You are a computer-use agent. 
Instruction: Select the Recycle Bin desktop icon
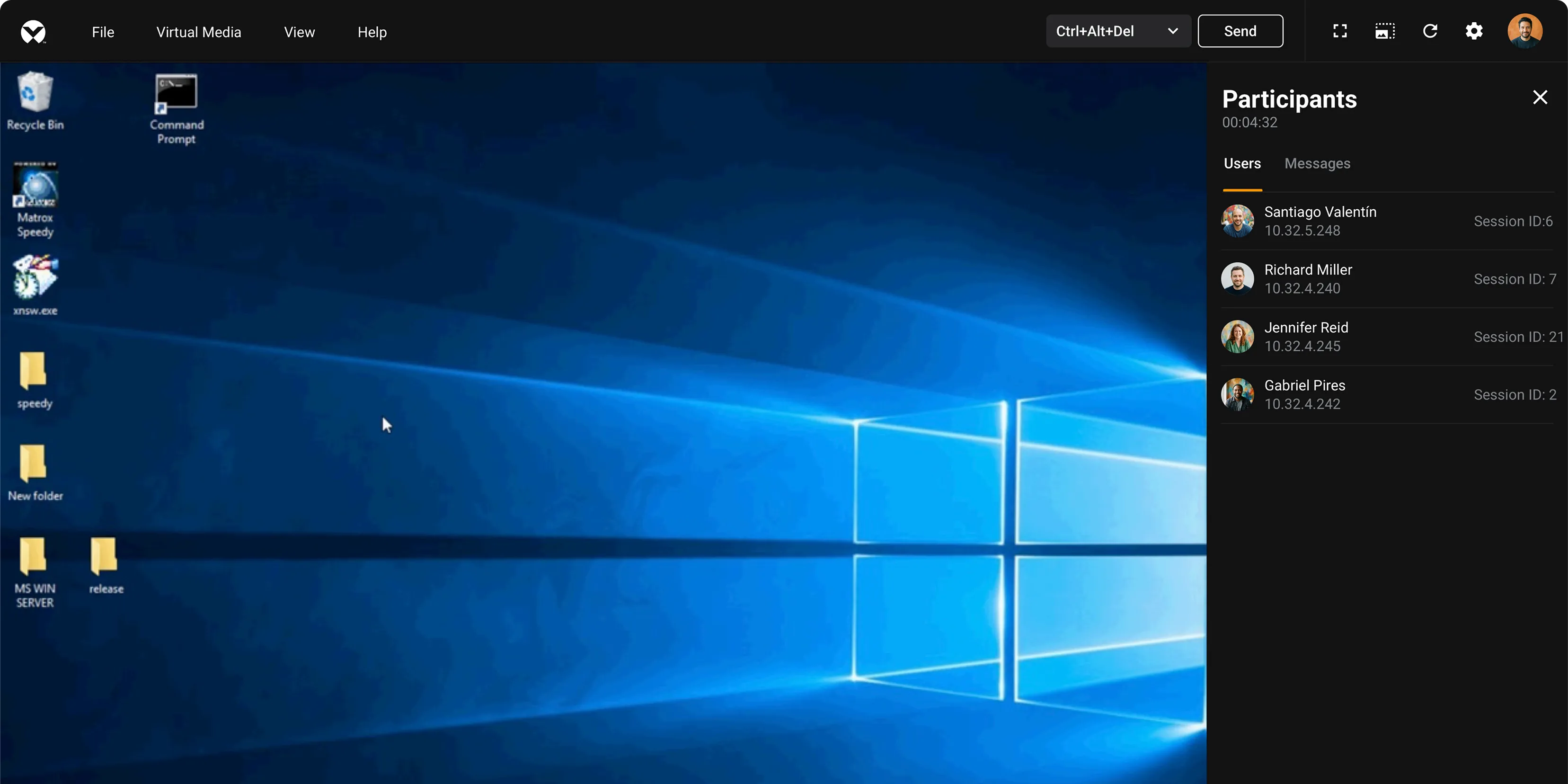click(x=35, y=101)
